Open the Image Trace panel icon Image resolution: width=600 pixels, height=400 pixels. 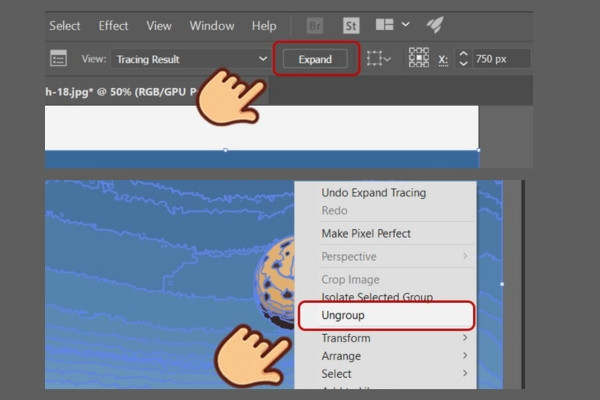[x=58, y=59]
